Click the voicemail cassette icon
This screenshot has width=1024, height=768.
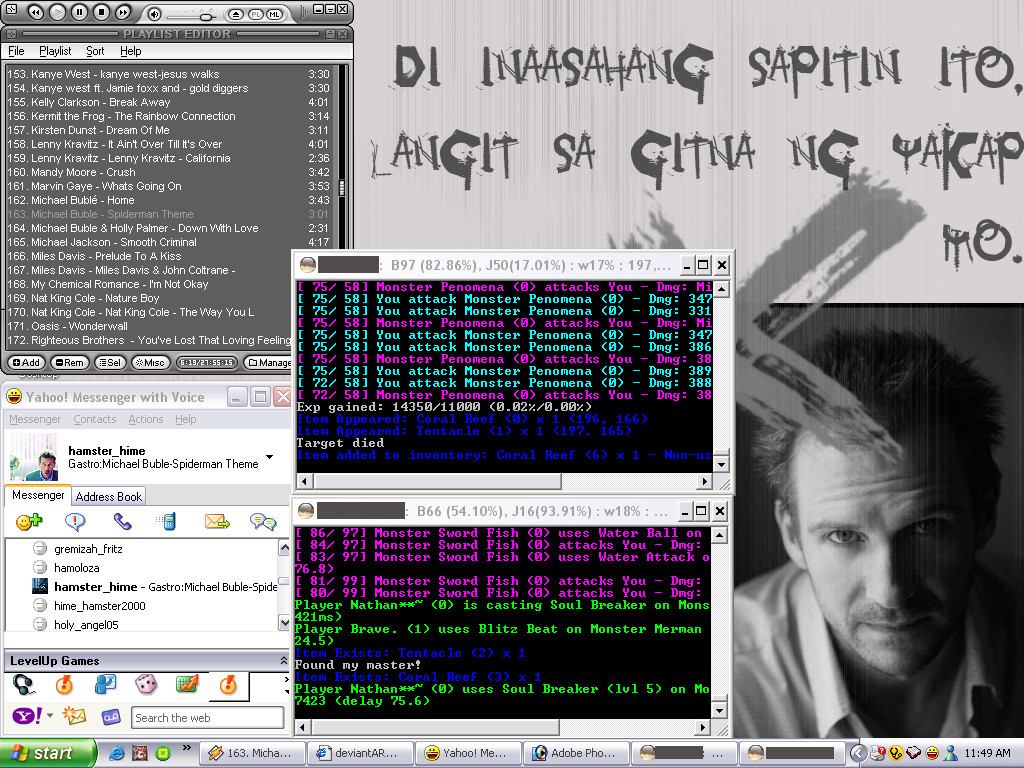110,716
